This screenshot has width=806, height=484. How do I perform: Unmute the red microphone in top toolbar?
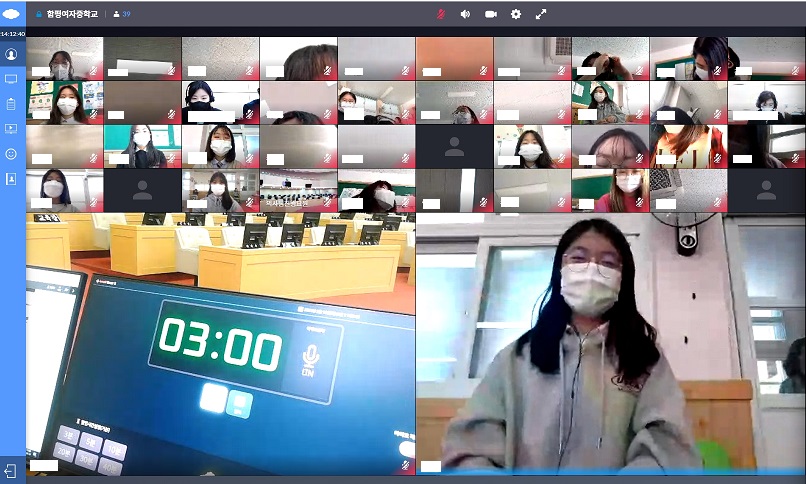coord(440,14)
